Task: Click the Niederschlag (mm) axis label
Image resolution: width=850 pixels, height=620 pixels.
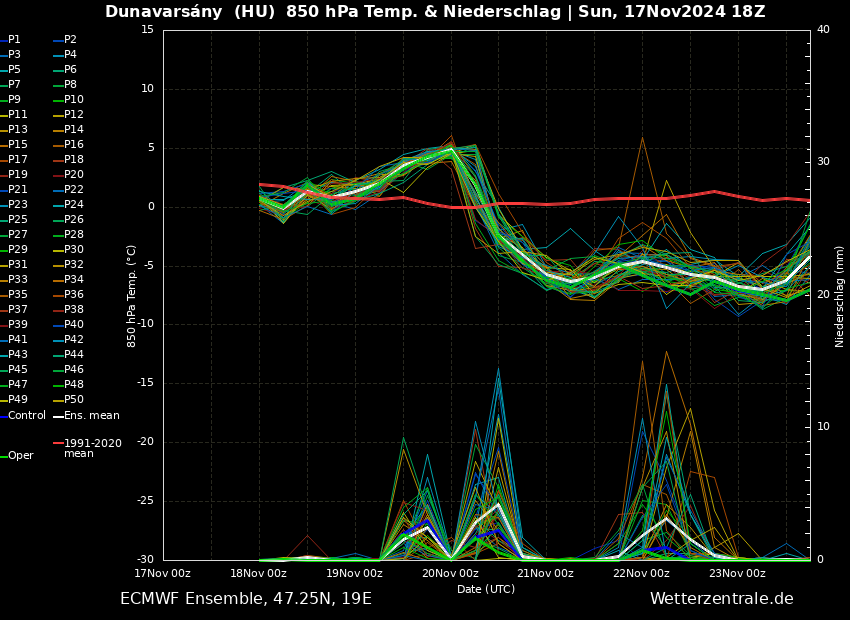Action: coord(840,296)
